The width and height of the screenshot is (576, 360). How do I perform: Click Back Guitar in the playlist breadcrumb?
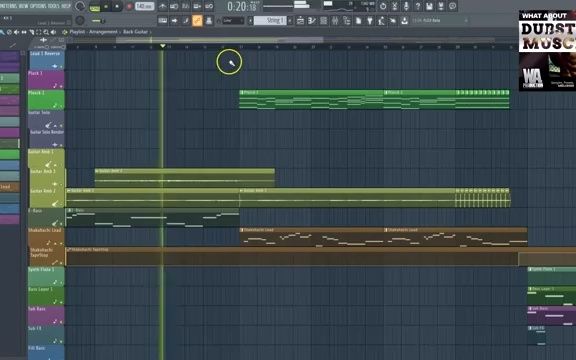pos(135,32)
